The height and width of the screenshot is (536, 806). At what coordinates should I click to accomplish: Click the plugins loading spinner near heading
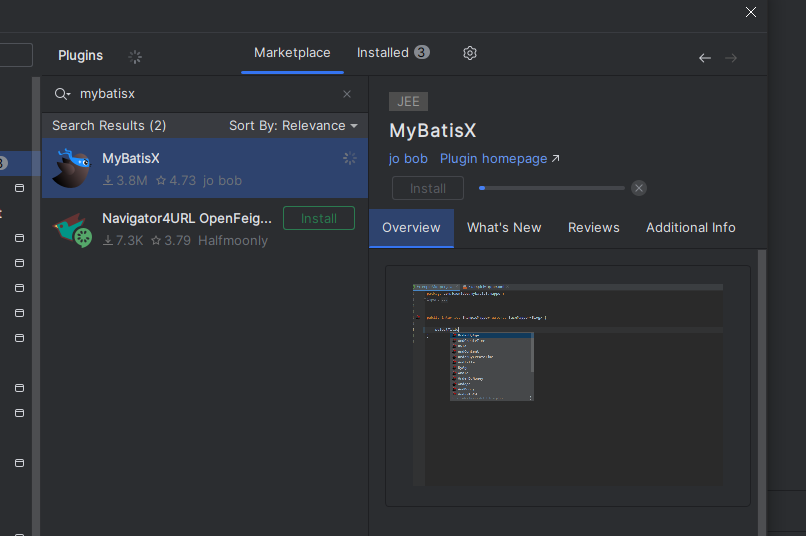(135, 57)
